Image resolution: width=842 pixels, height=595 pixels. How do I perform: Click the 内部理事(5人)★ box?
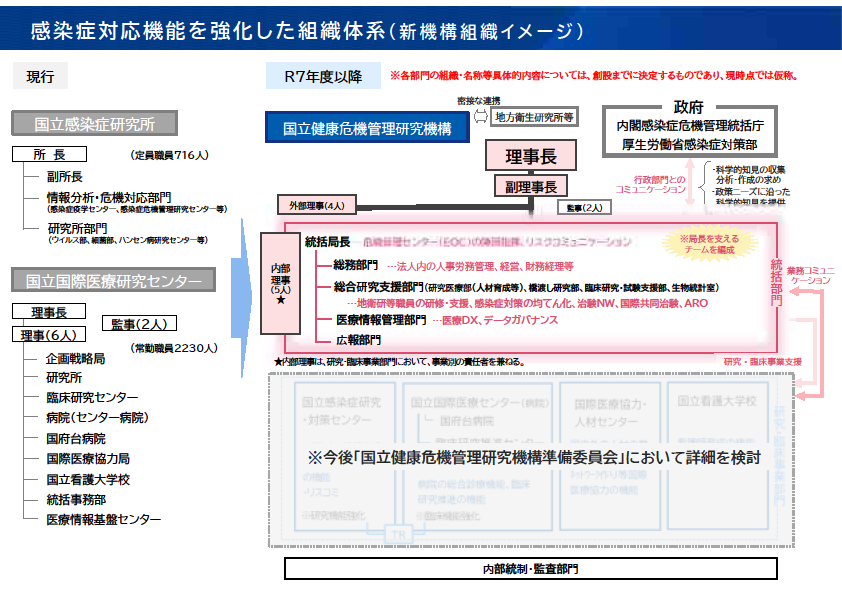[280, 283]
